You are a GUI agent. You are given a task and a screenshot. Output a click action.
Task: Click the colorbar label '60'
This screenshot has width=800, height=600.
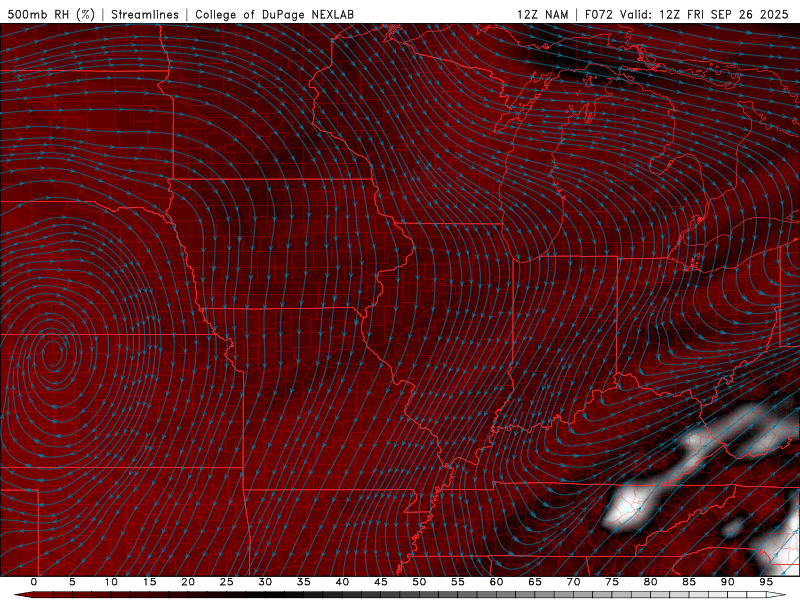[x=496, y=582]
